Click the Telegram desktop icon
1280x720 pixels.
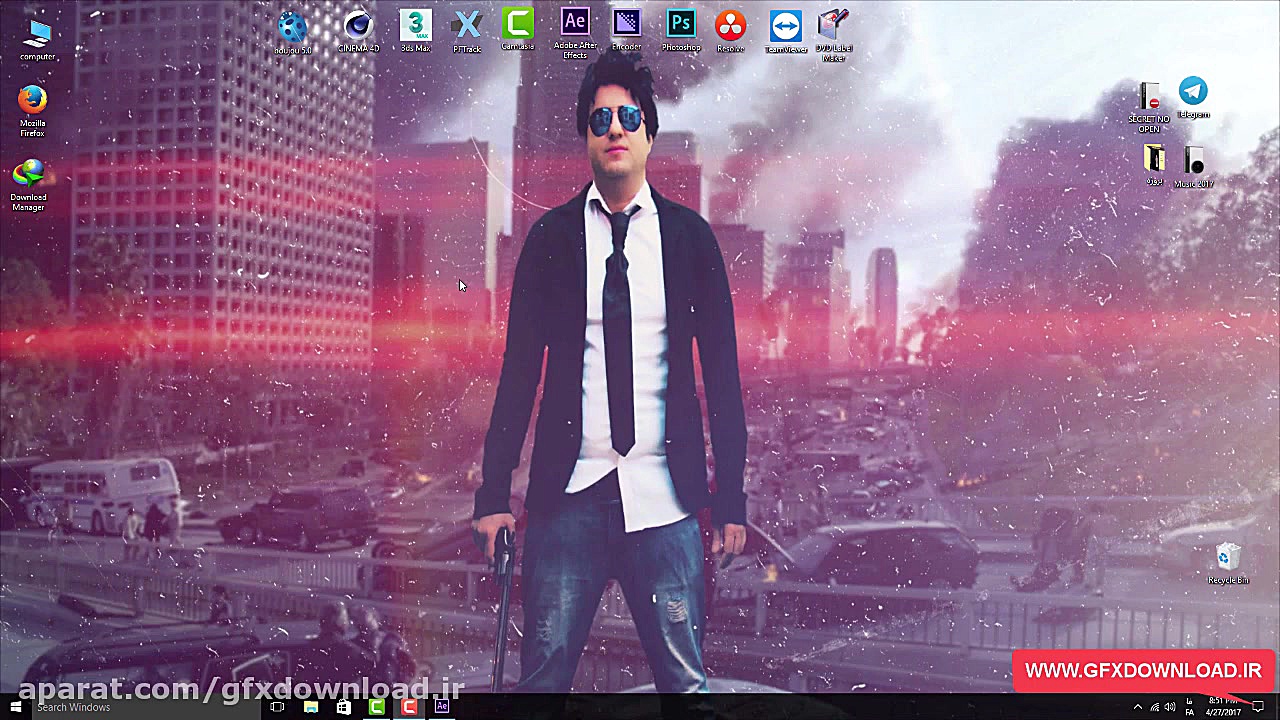click(1193, 92)
